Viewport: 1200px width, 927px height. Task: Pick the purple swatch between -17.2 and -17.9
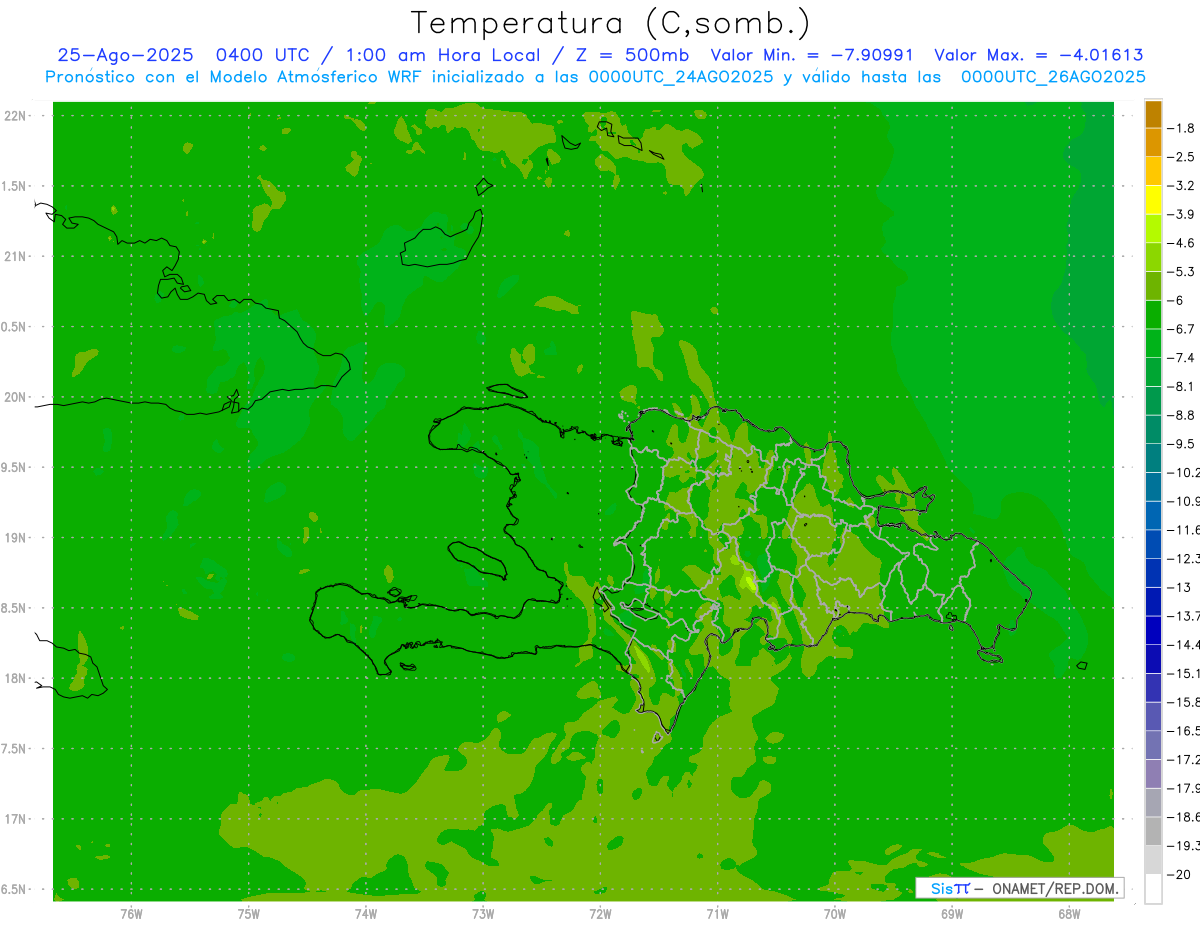(x=1153, y=774)
